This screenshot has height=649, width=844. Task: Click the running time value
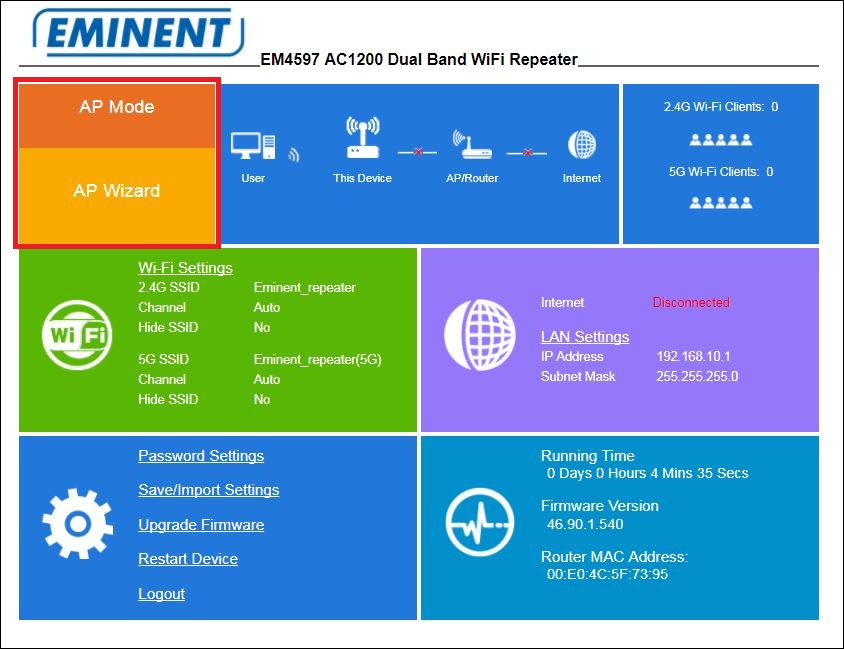tap(648, 473)
